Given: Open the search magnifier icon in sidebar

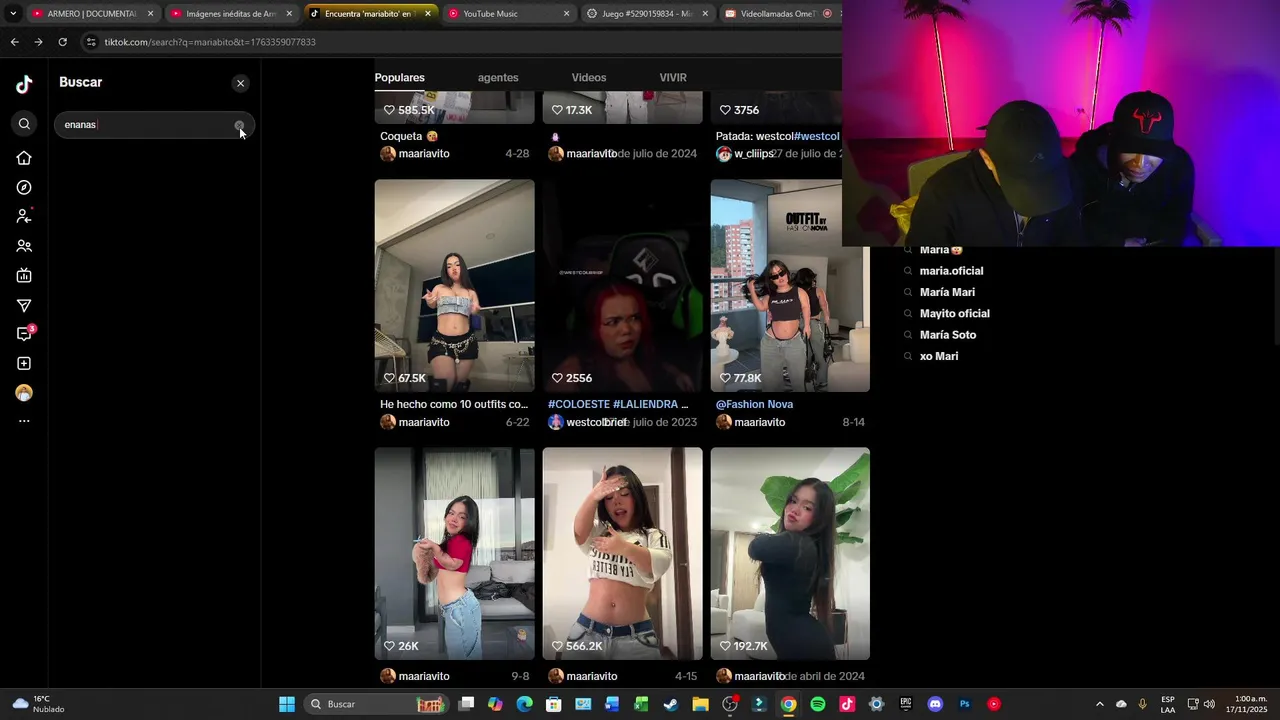Looking at the screenshot, I should click(x=24, y=124).
